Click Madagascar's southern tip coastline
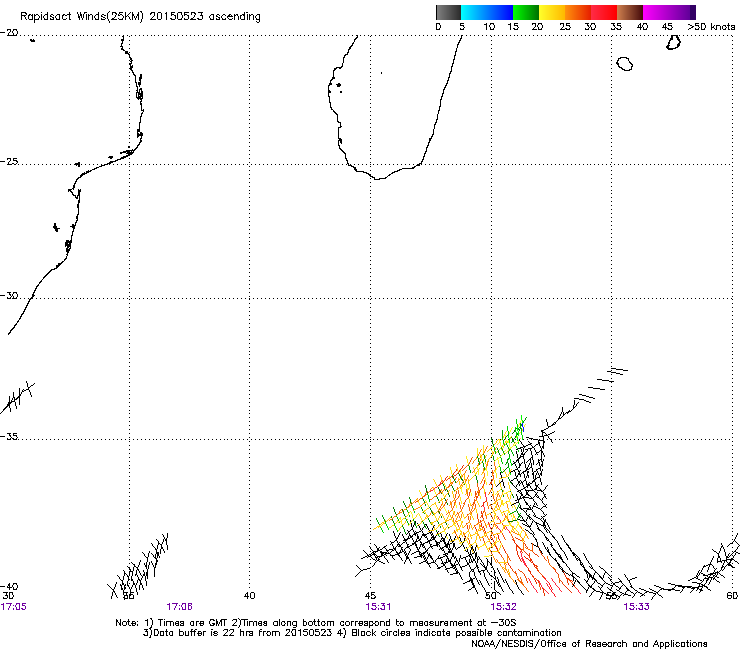This screenshot has width=740, height=650. pyautogui.click(x=380, y=178)
